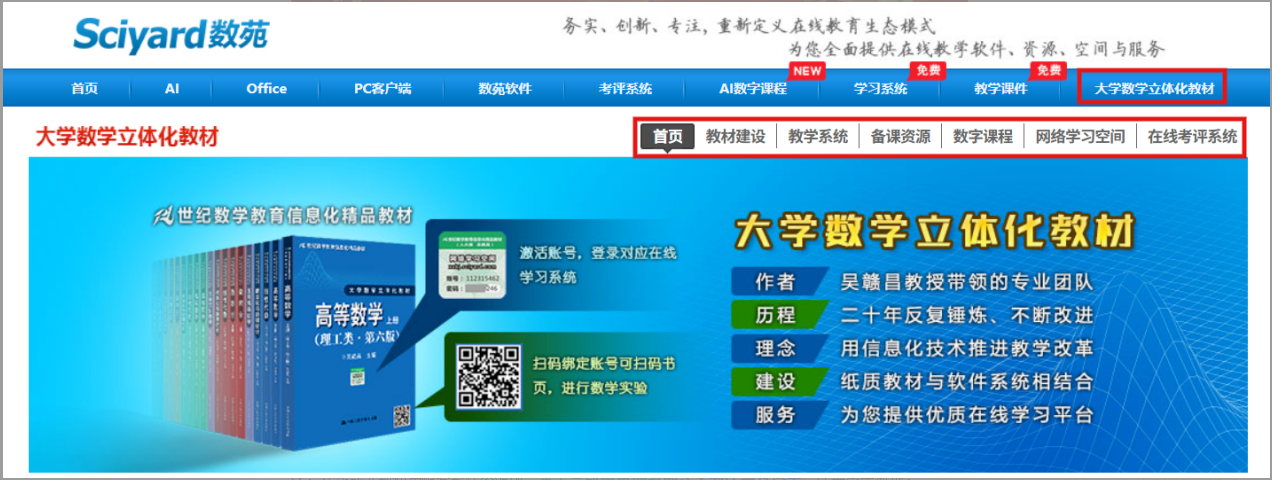This screenshot has width=1272, height=480.
Task: Open the 在线考评系统 tab
Action: point(1192,137)
